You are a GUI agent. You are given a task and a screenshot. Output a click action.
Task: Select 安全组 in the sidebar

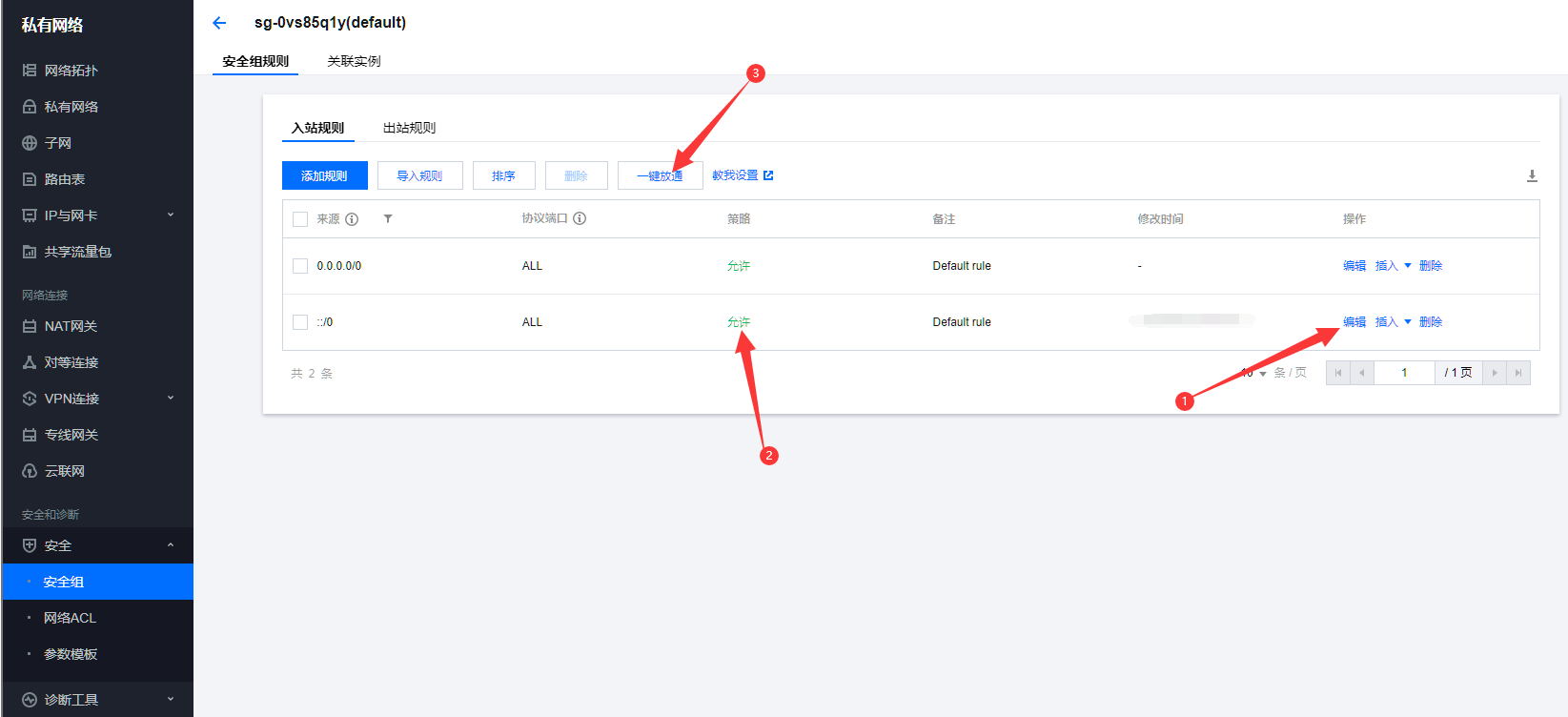point(97,582)
